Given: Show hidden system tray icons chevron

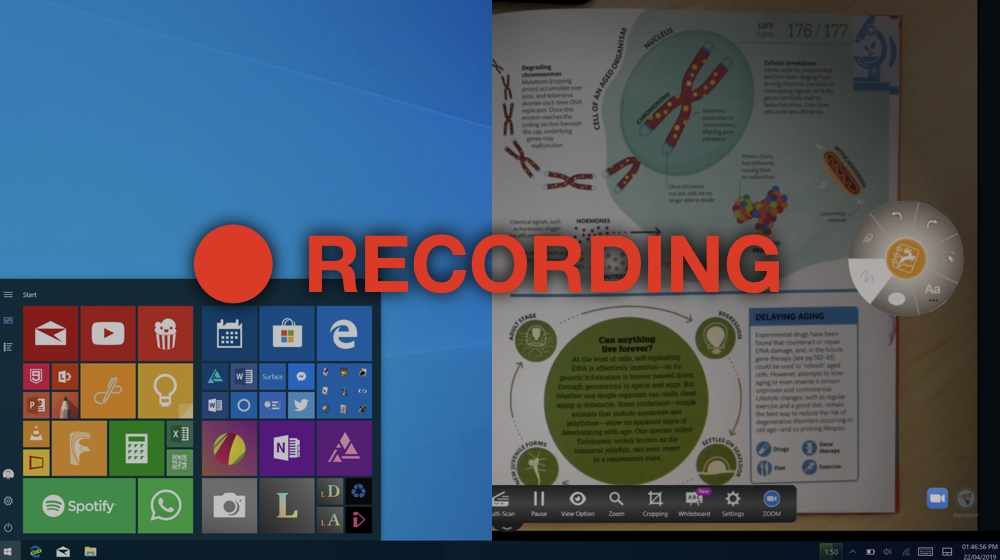Looking at the screenshot, I should point(852,552).
